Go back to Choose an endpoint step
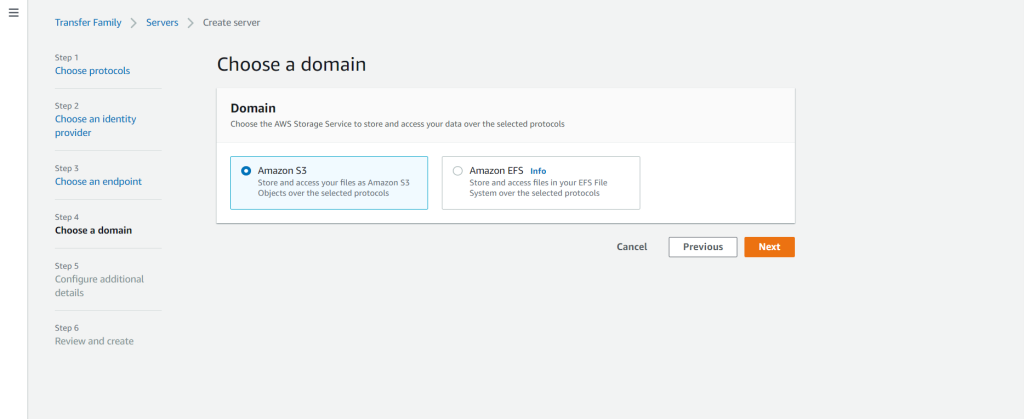The height and width of the screenshot is (419, 1024). coord(98,181)
